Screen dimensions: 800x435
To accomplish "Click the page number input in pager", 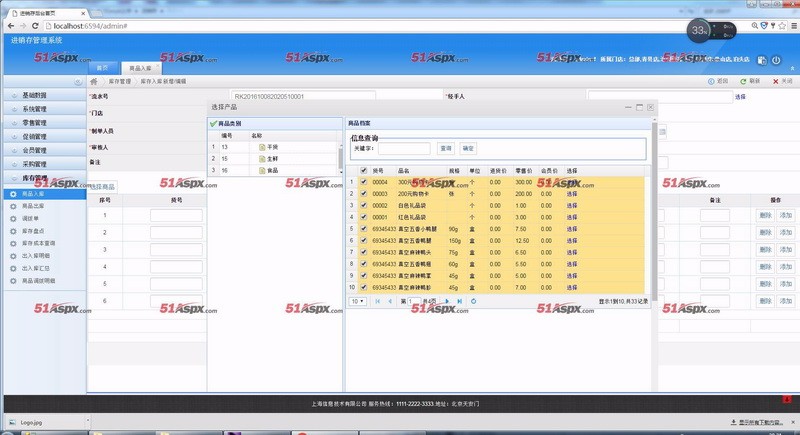I will pos(414,301).
